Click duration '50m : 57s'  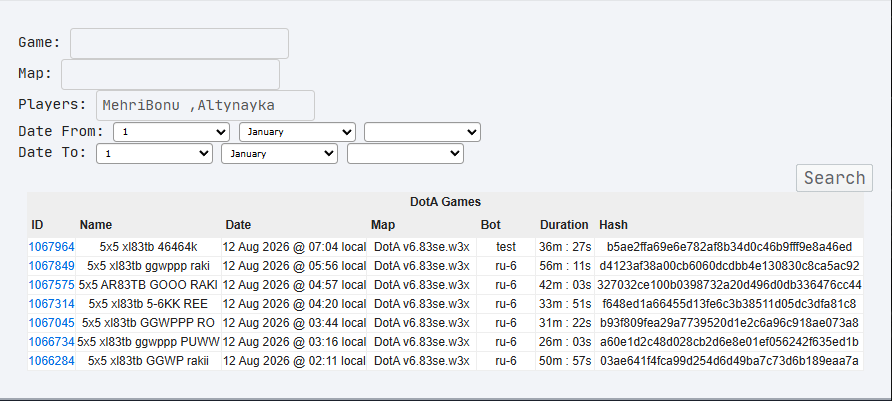pos(565,361)
